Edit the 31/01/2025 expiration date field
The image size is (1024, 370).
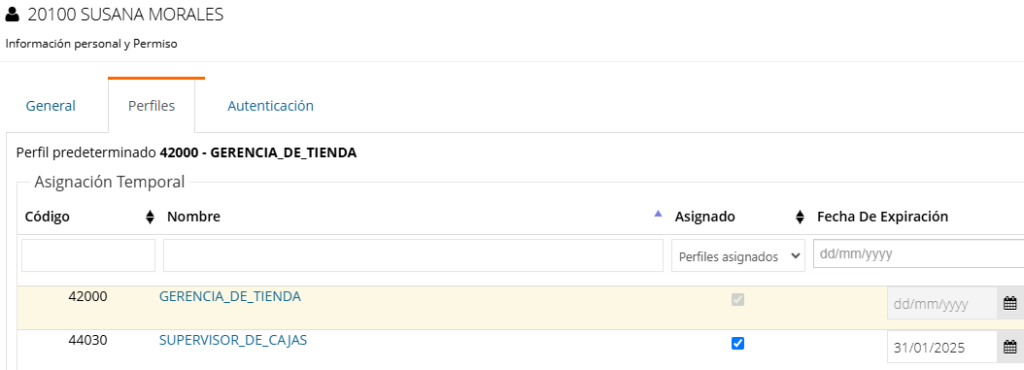(x=942, y=347)
